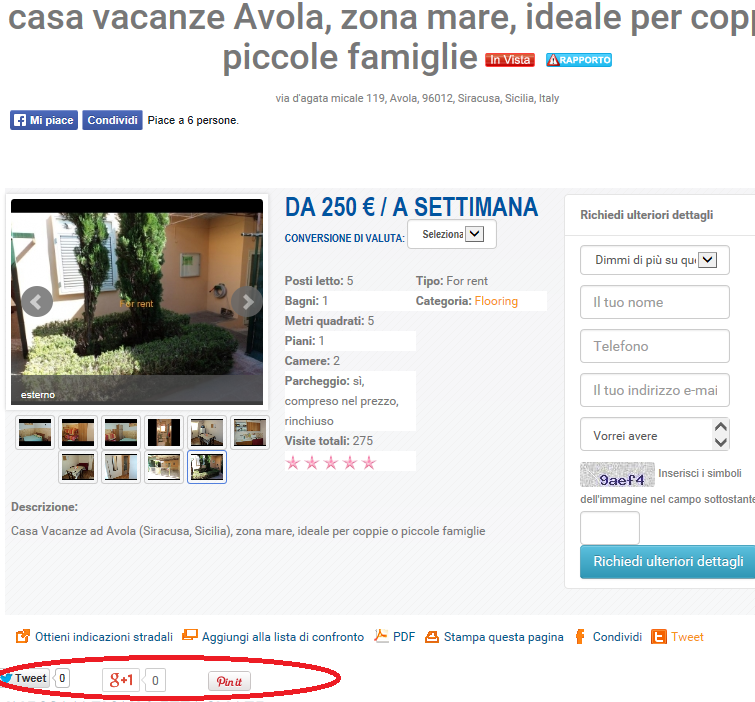
Task: Open the Flooring category link
Action: click(496, 301)
